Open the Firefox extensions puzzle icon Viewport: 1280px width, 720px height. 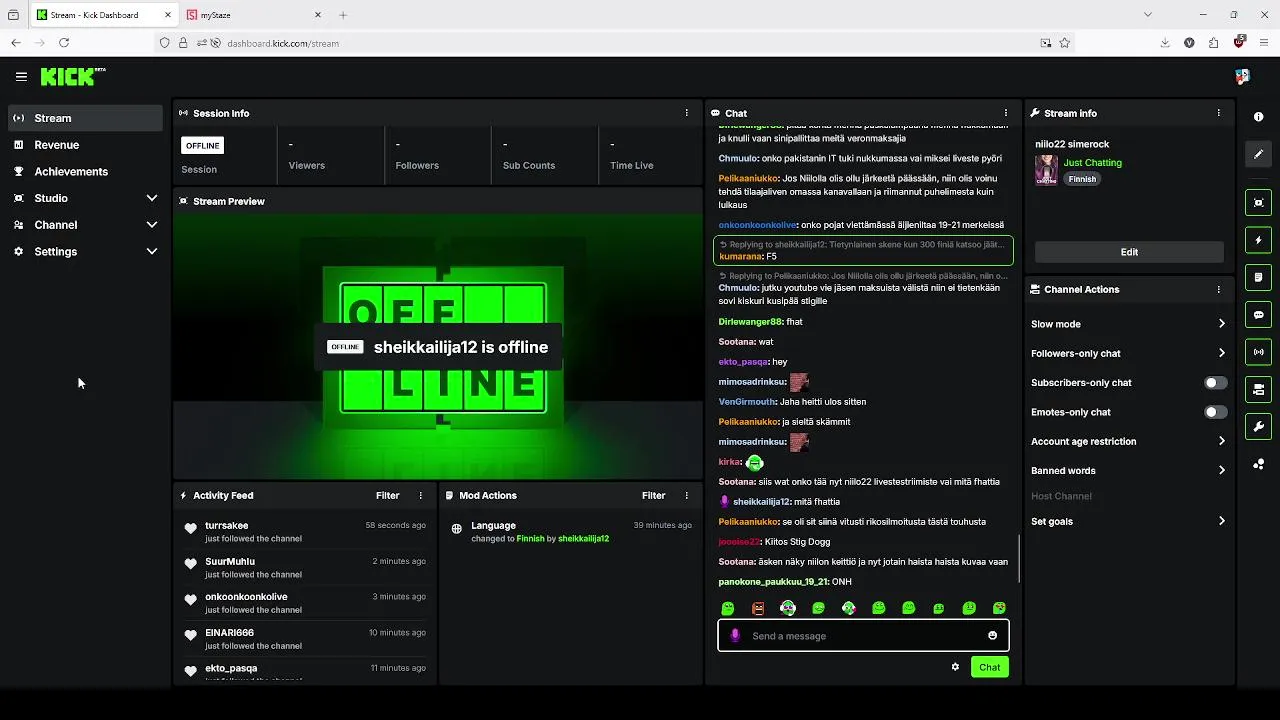pos(1213,43)
